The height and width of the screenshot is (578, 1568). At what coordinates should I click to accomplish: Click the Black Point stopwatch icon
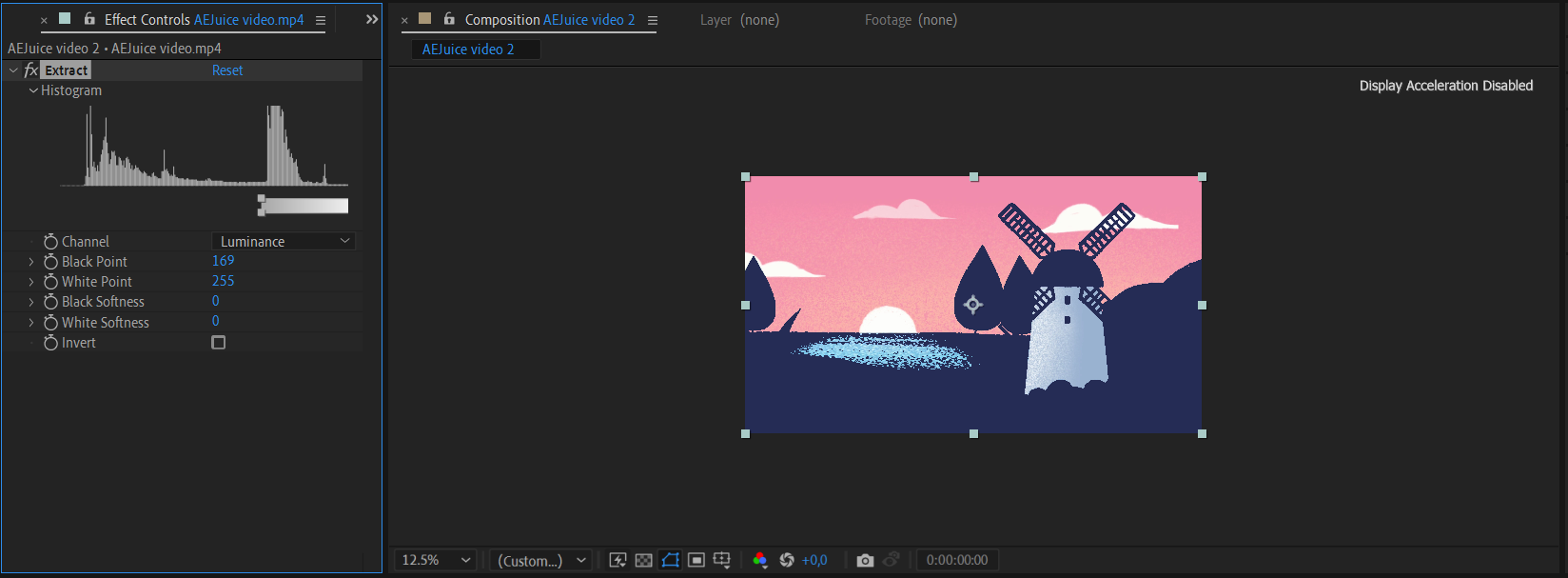51,262
